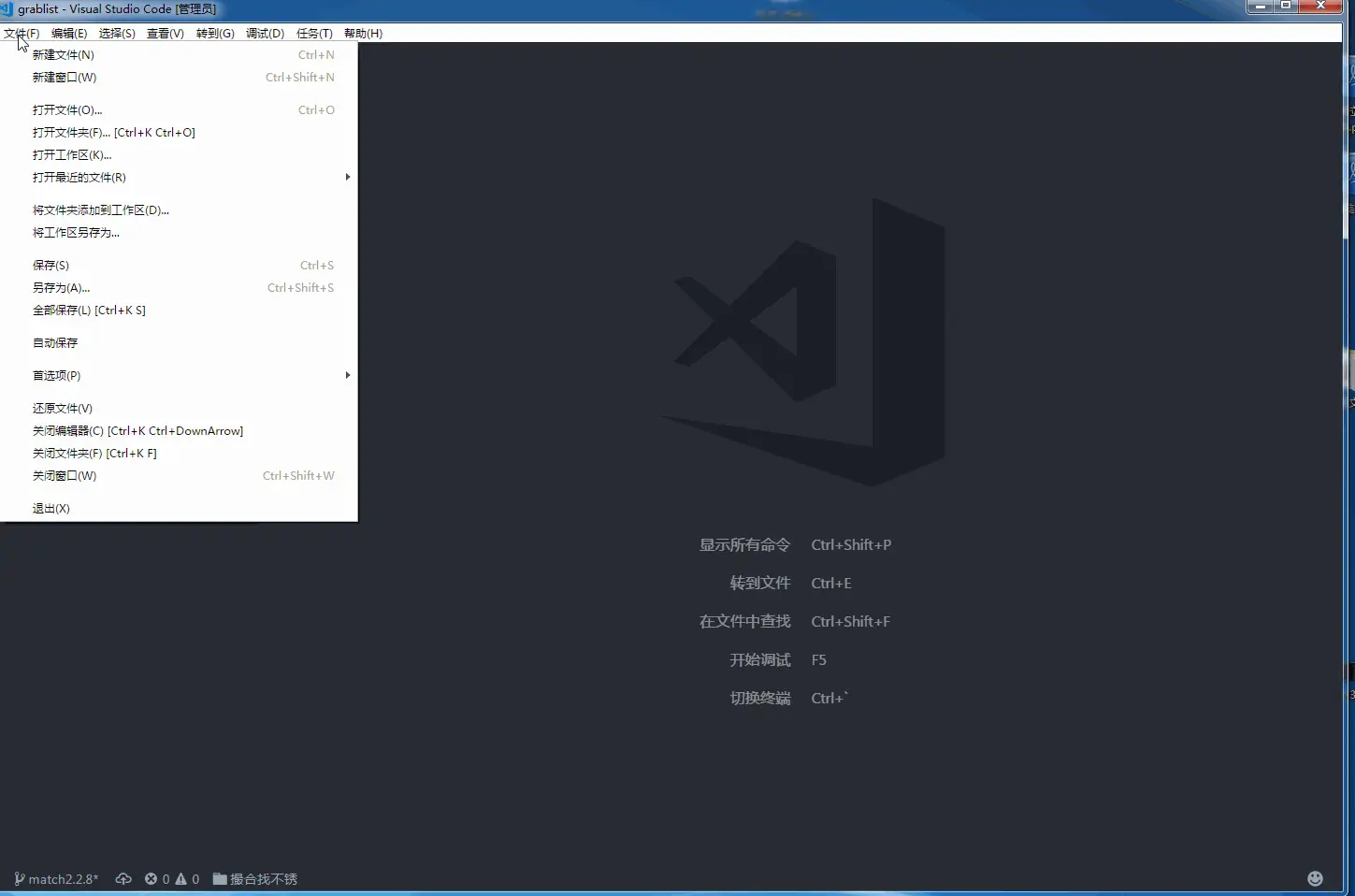Choose 关闭窗口(W) menu entry
The height and width of the screenshot is (896, 1355).
click(x=179, y=476)
